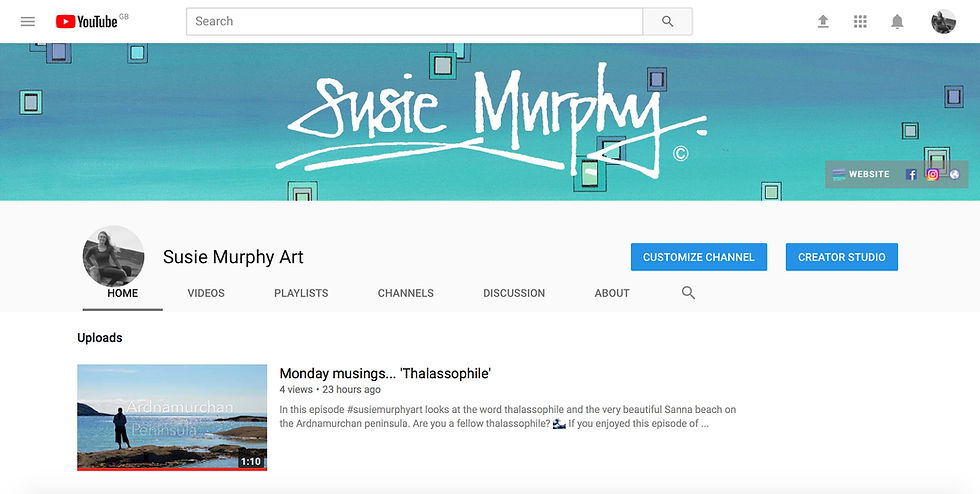Open the Facebook link on banner
The image size is (980, 494).
pyautogui.click(x=911, y=174)
